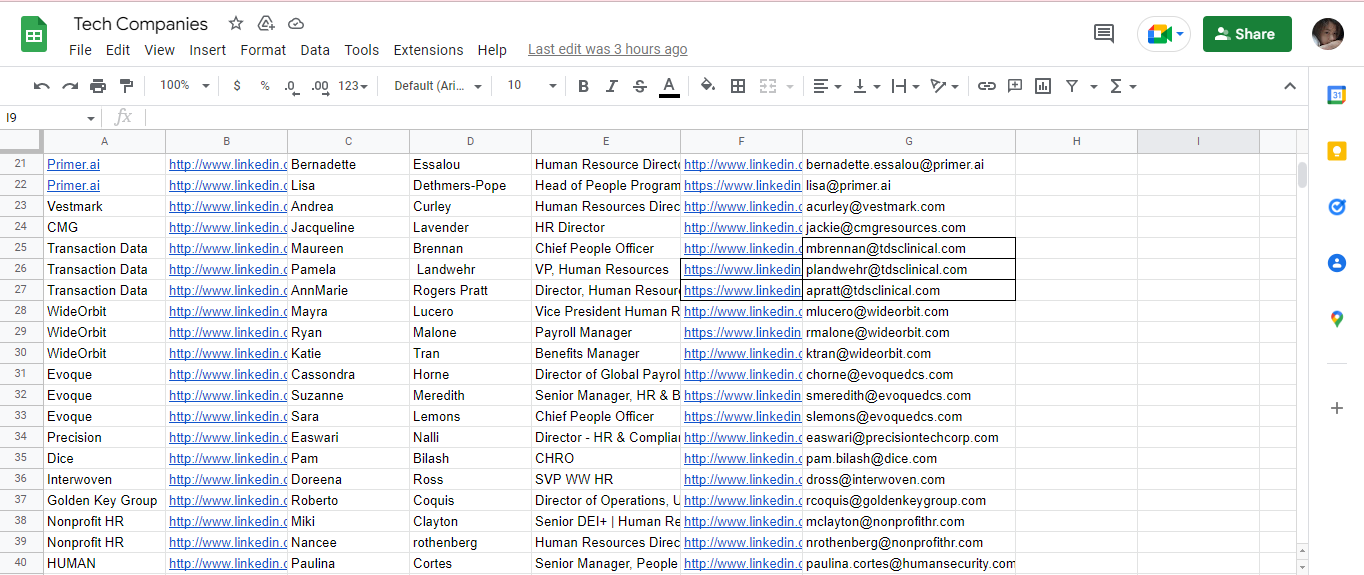Open the Edit menu

118,50
